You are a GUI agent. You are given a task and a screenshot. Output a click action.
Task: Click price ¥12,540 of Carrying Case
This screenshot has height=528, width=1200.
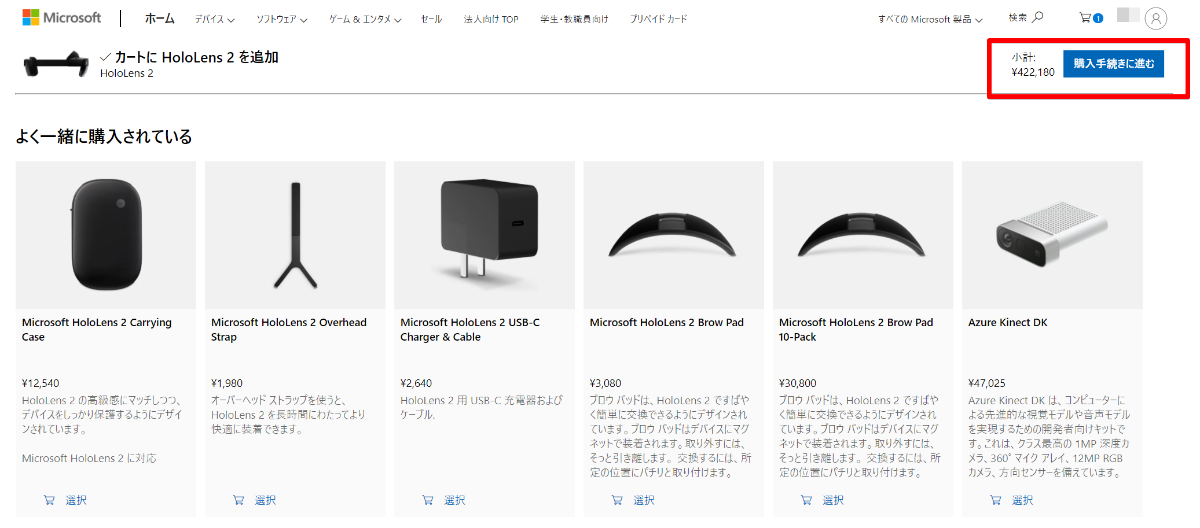pyautogui.click(x=40, y=383)
